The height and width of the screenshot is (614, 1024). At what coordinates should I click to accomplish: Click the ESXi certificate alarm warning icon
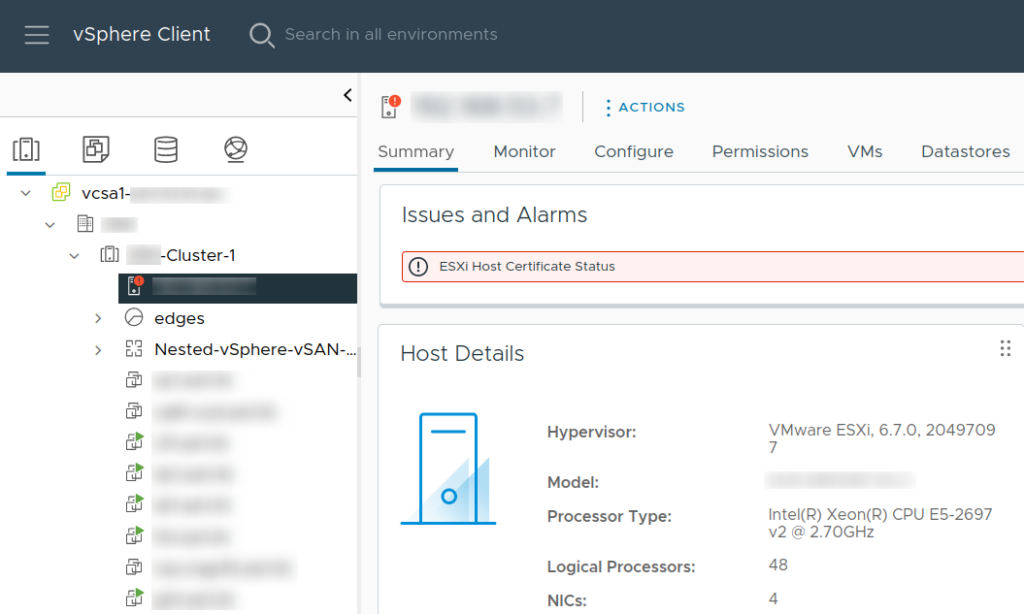pos(419,267)
